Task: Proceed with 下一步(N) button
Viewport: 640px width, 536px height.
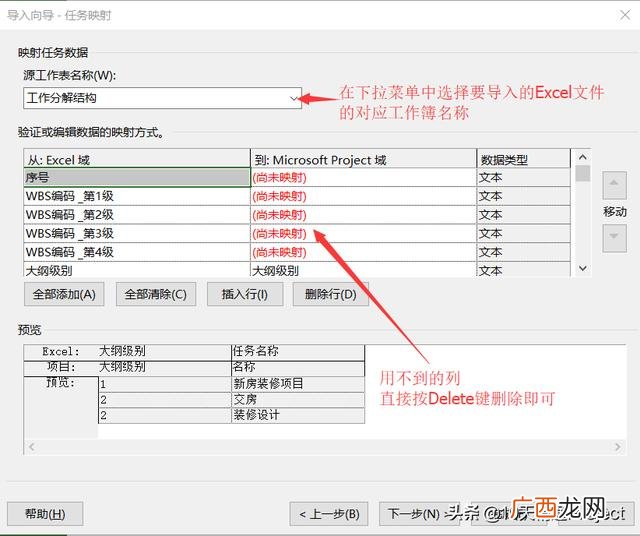Action: point(419,514)
